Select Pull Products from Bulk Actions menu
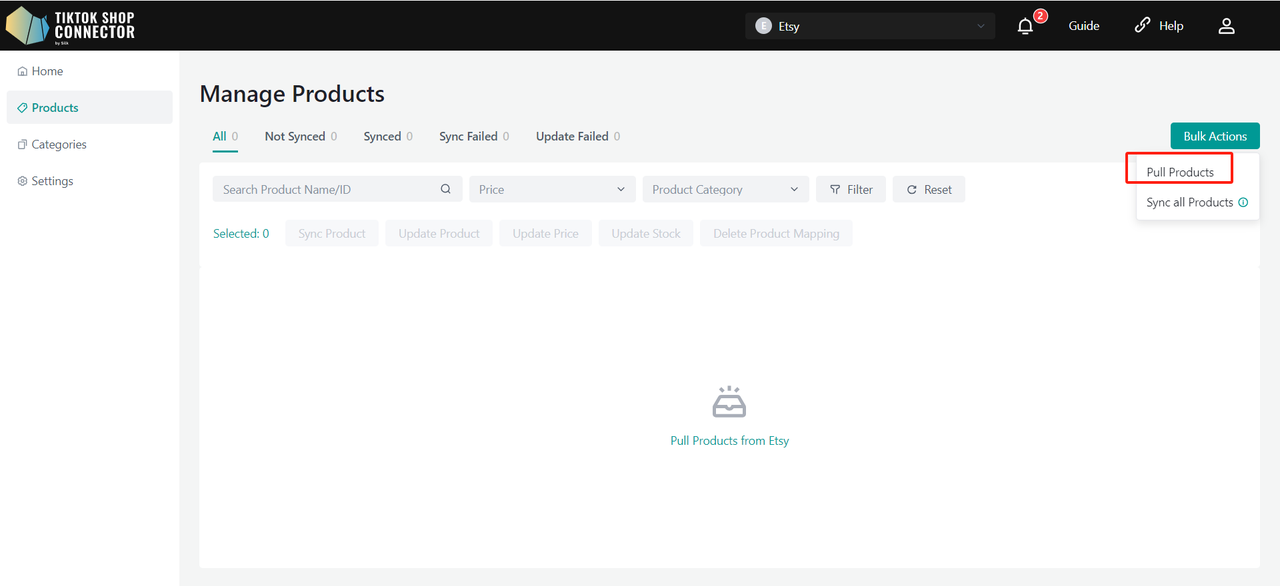The width and height of the screenshot is (1280, 586). tap(1180, 172)
